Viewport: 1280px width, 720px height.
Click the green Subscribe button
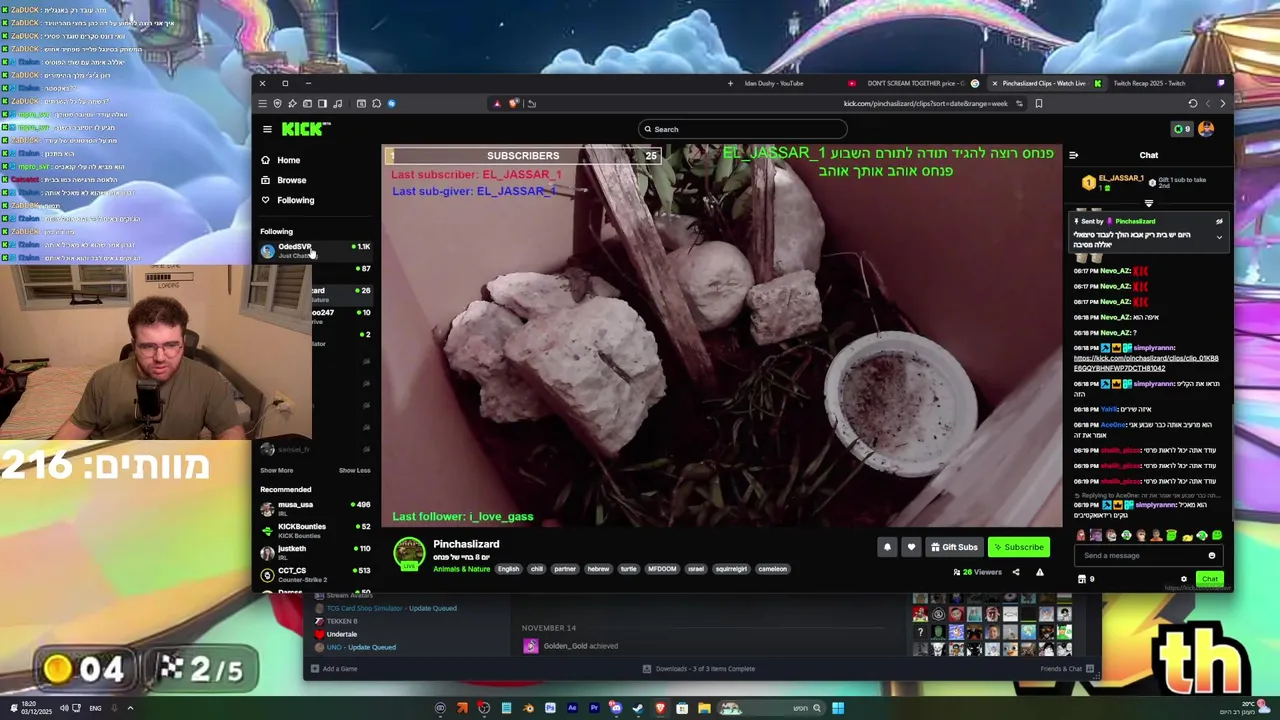(1018, 547)
